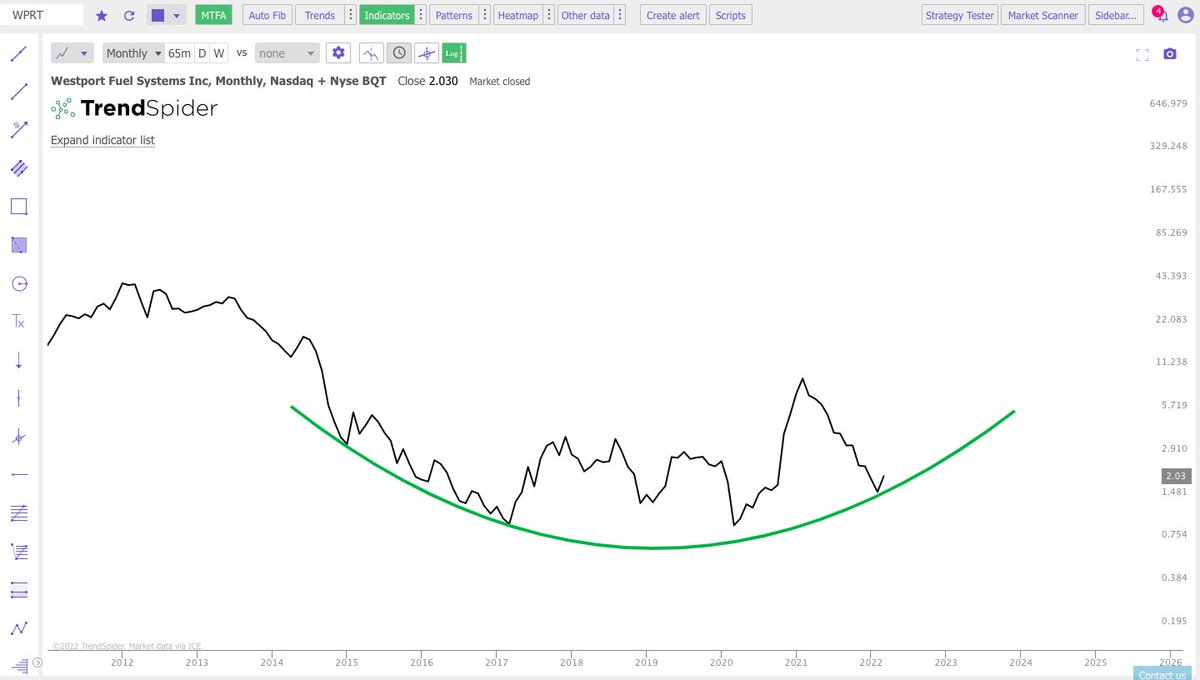Click the Contact us button
This screenshot has height=680, width=1200.
[x=1161, y=674]
